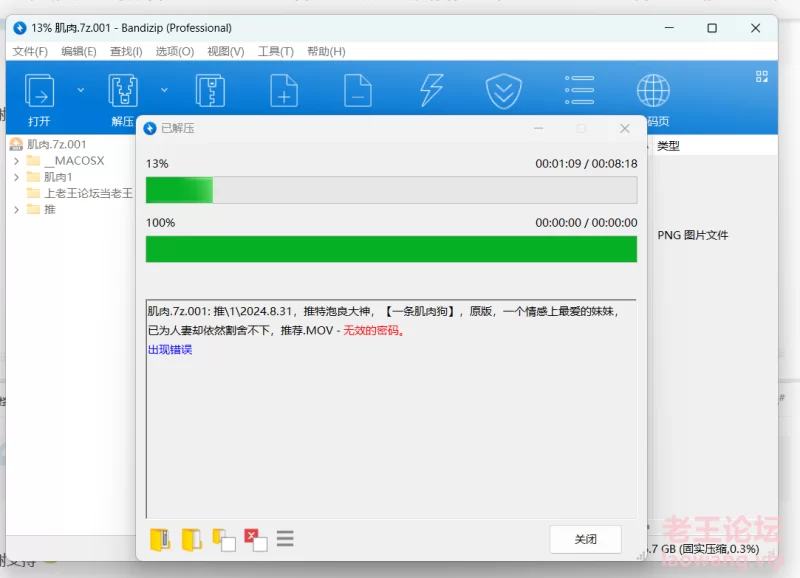Click the Bandizip icon in 已解压 dialog title

click(150, 129)
